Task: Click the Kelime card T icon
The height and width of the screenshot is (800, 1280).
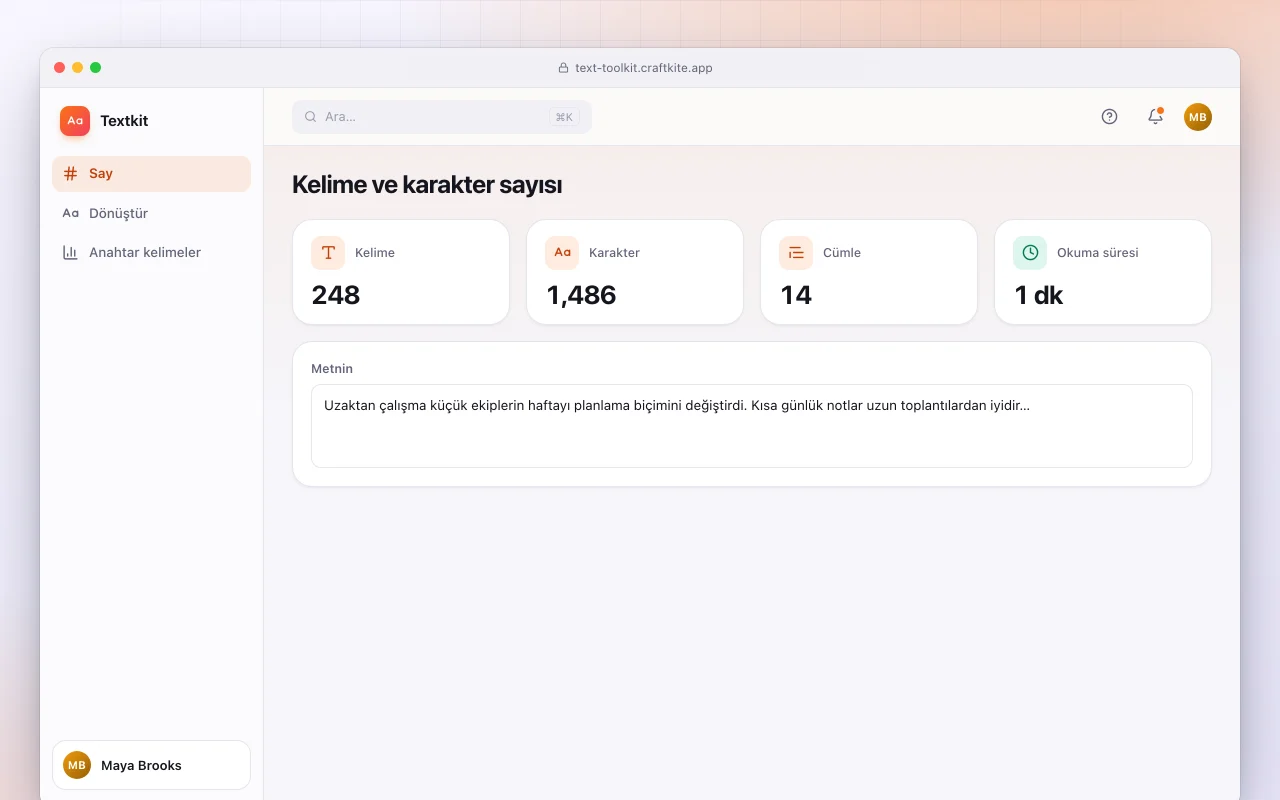Action: 328,253
